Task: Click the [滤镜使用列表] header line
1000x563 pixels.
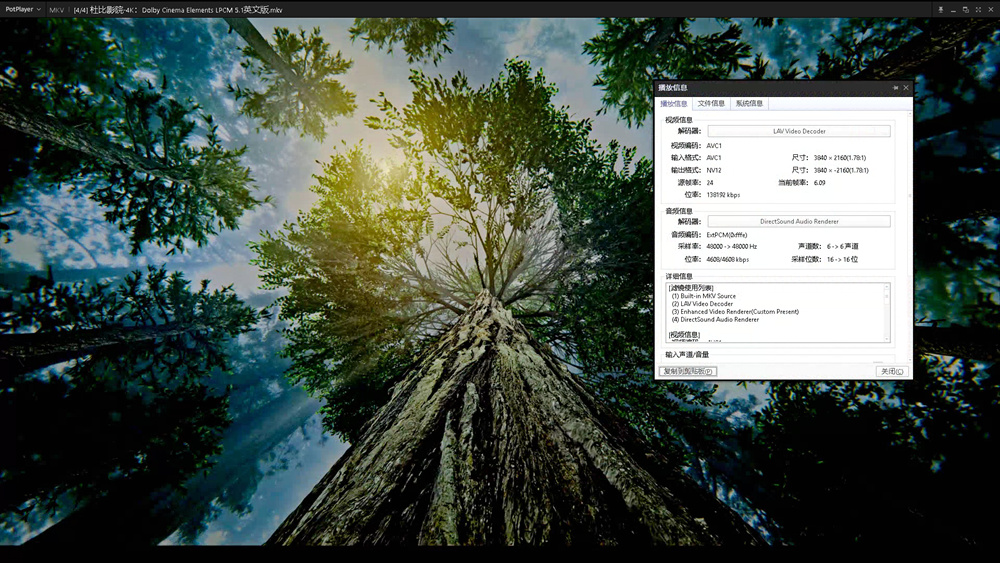Action: pyautogui.click(x=691, y=288)
